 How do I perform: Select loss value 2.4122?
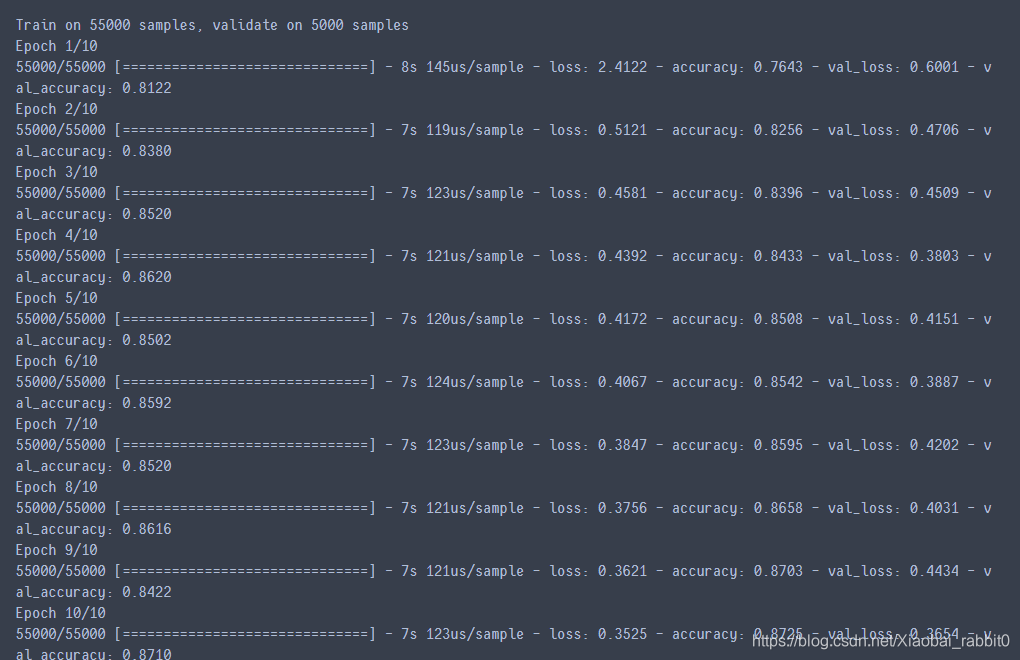[623, 67]
